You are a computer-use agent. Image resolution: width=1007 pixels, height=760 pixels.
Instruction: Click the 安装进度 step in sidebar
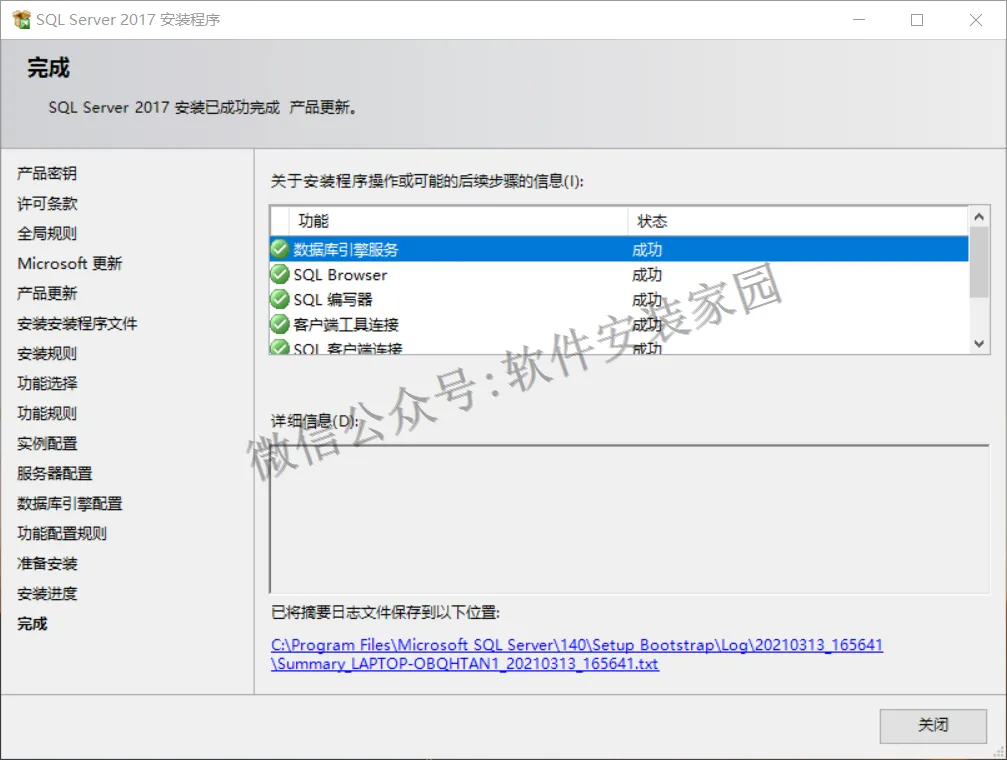[47, 594]
